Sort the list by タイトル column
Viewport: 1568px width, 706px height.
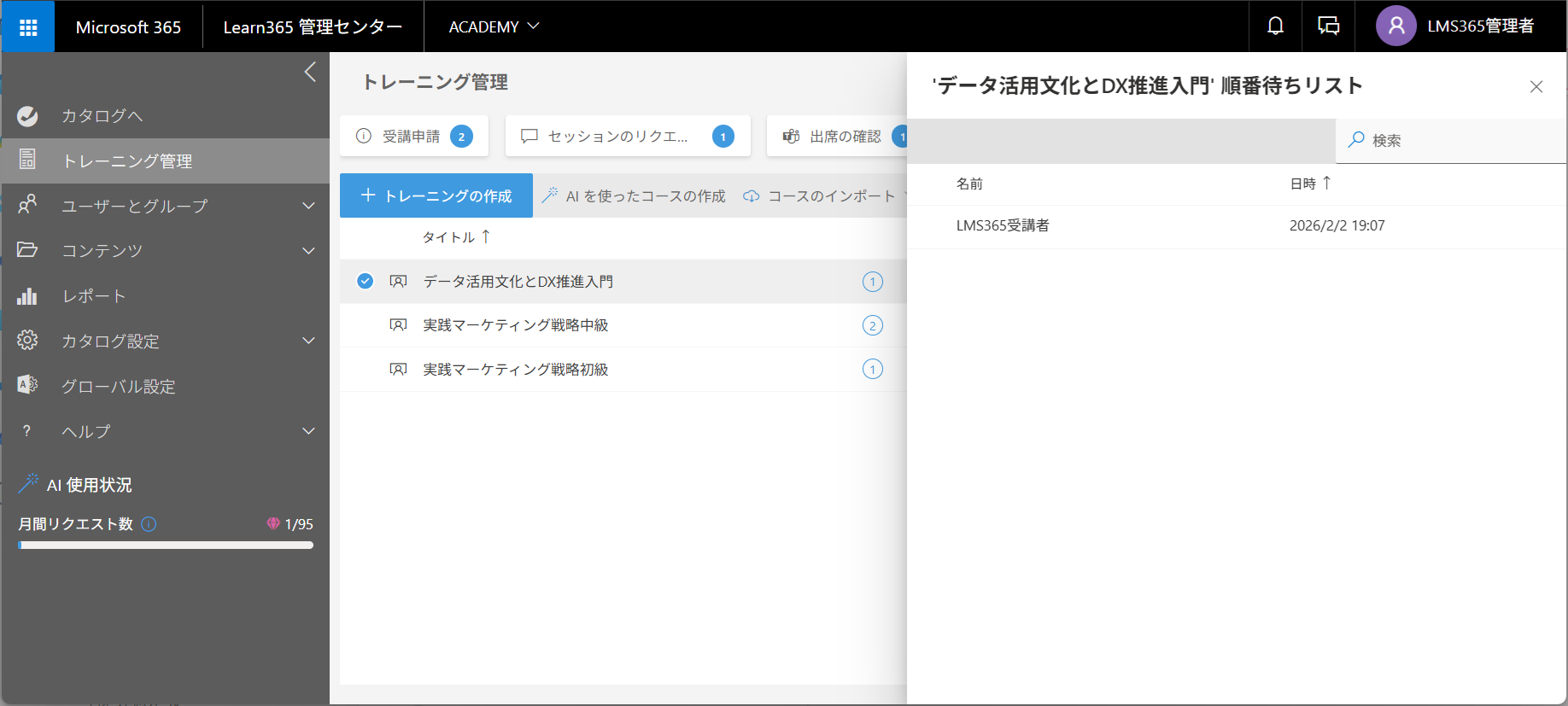pos(456,237)
